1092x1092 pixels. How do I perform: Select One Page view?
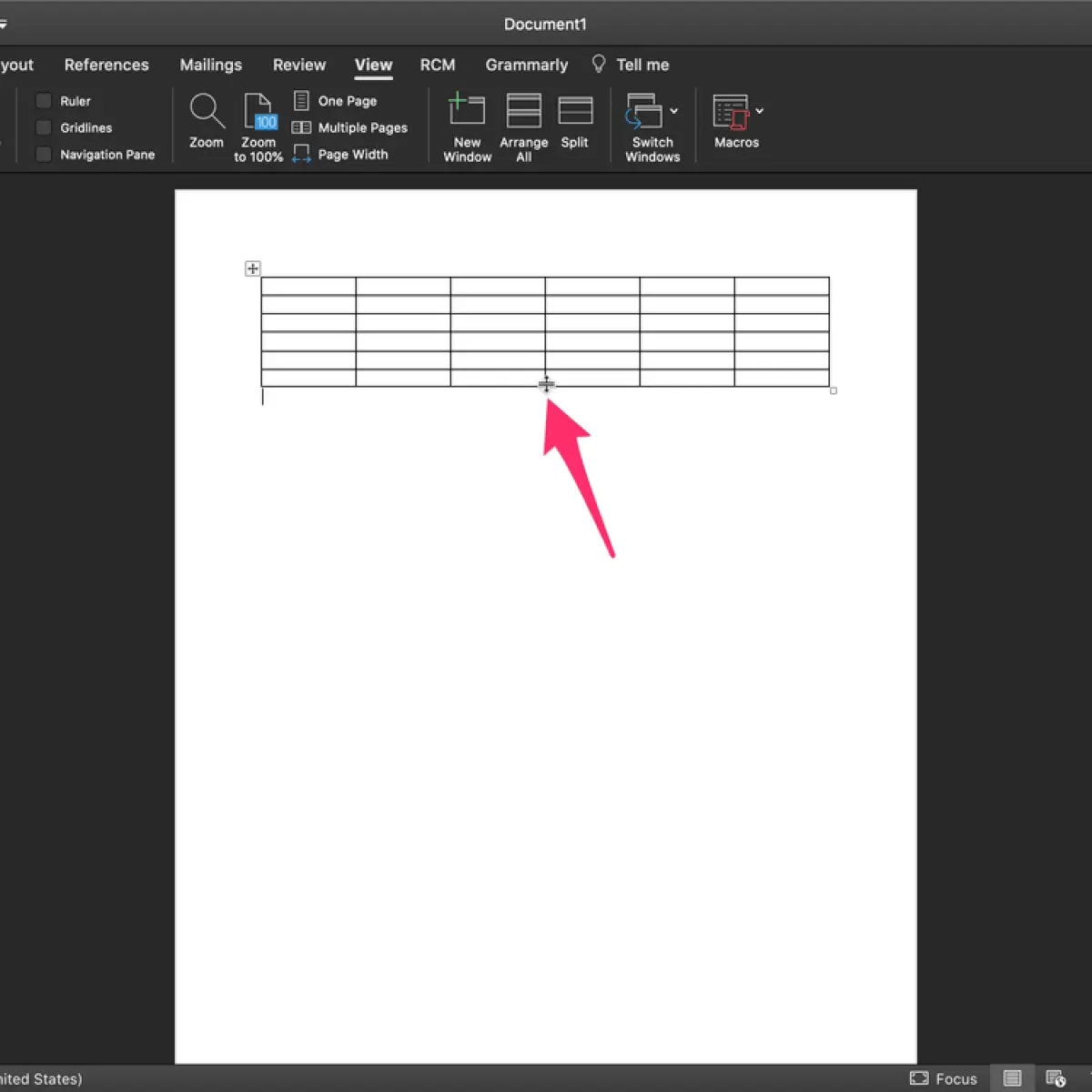coord(335,101)
